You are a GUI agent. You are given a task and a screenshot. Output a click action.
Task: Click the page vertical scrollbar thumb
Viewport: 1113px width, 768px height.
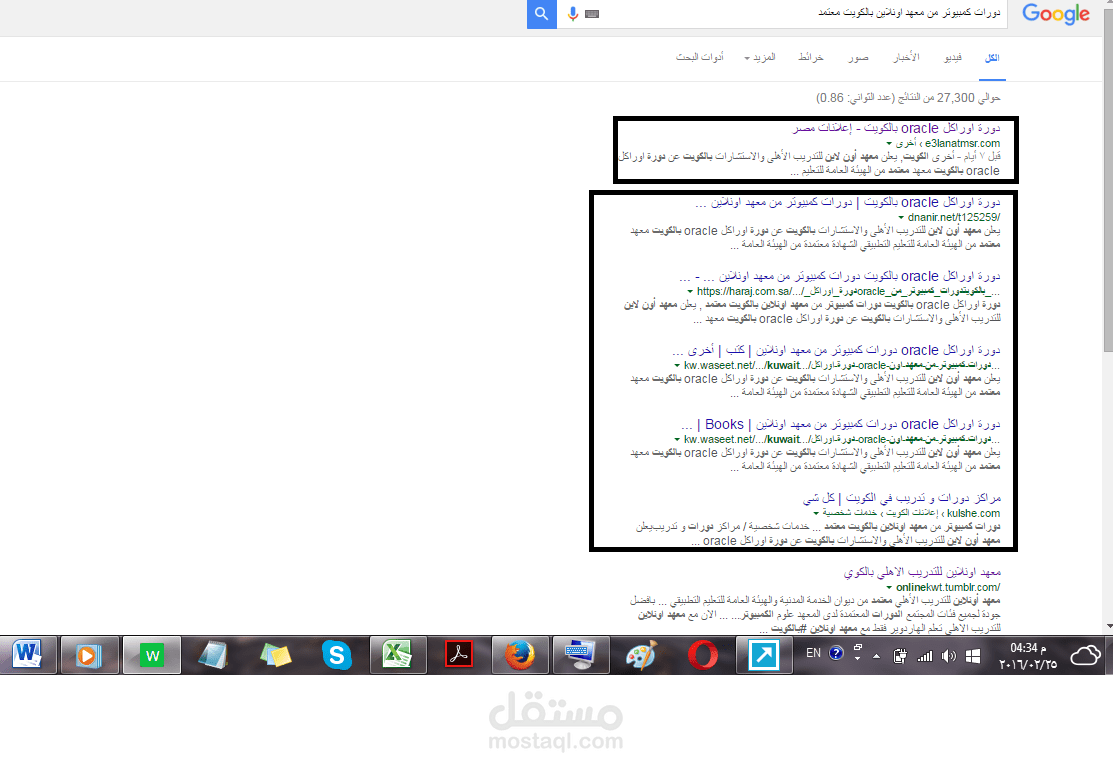(x=1108, y=181)
